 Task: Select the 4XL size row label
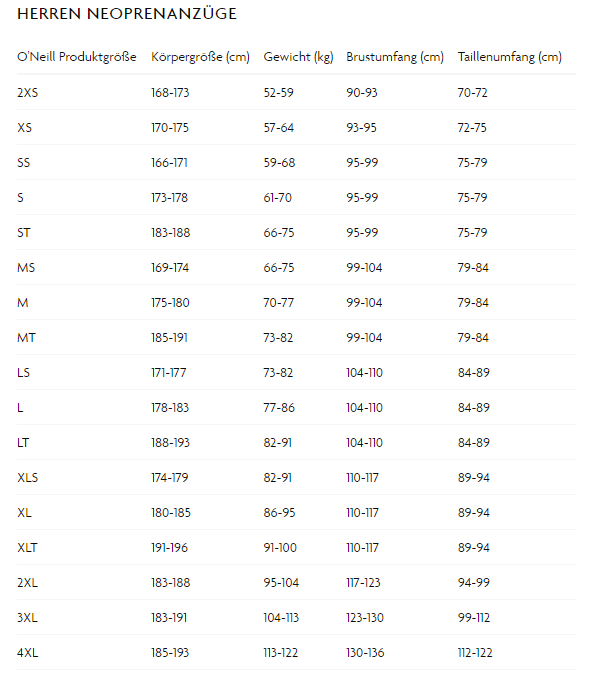click(x=28, y=653)
